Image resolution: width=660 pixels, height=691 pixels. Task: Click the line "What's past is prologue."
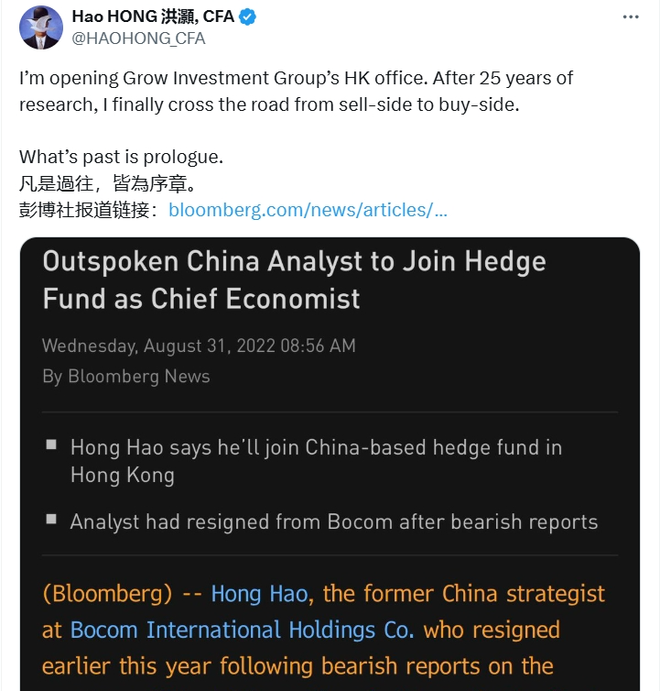[x=121, y=157]
